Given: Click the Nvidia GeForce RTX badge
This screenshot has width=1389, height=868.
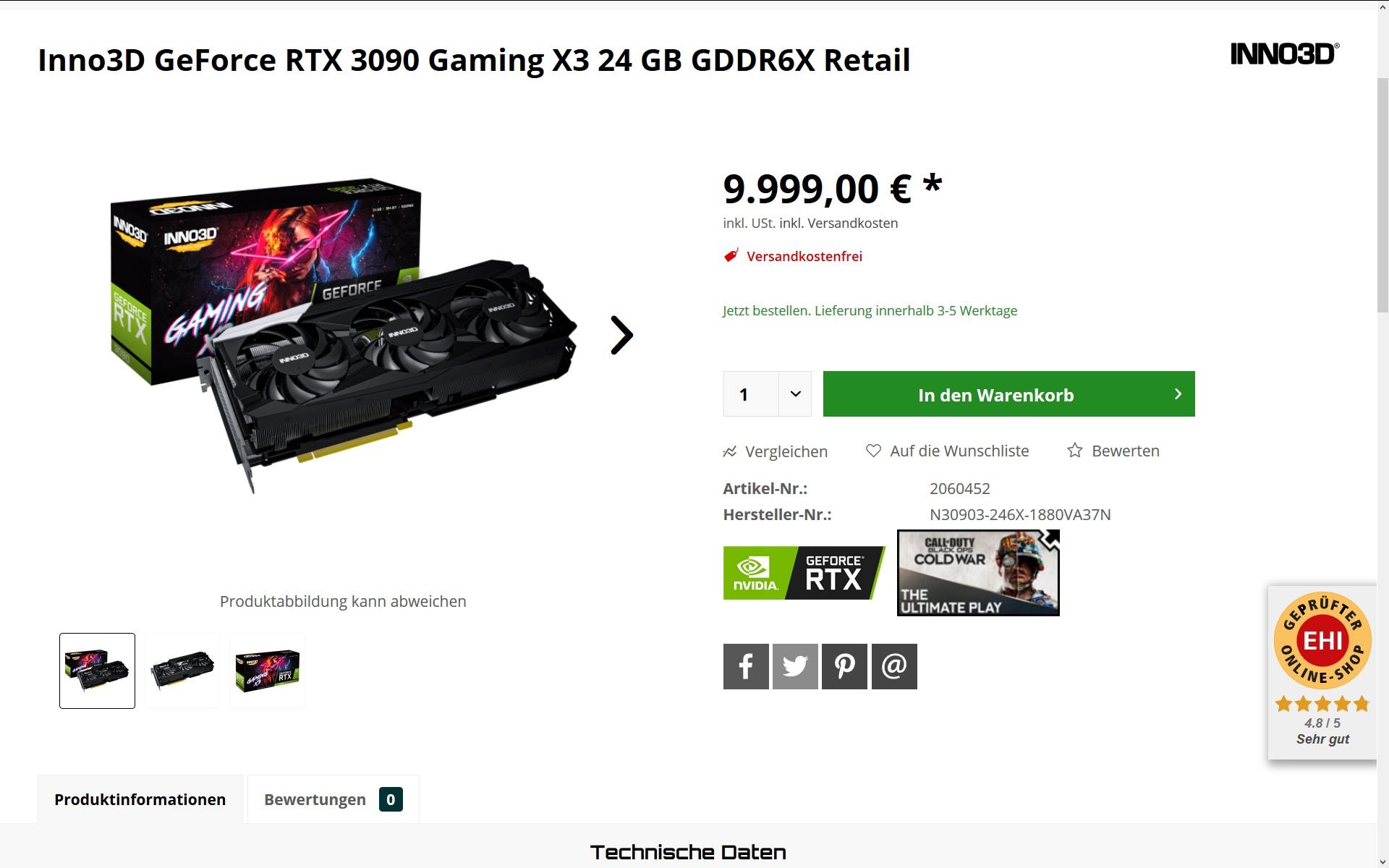Looking at the screenshot, I should coord(804,573).
